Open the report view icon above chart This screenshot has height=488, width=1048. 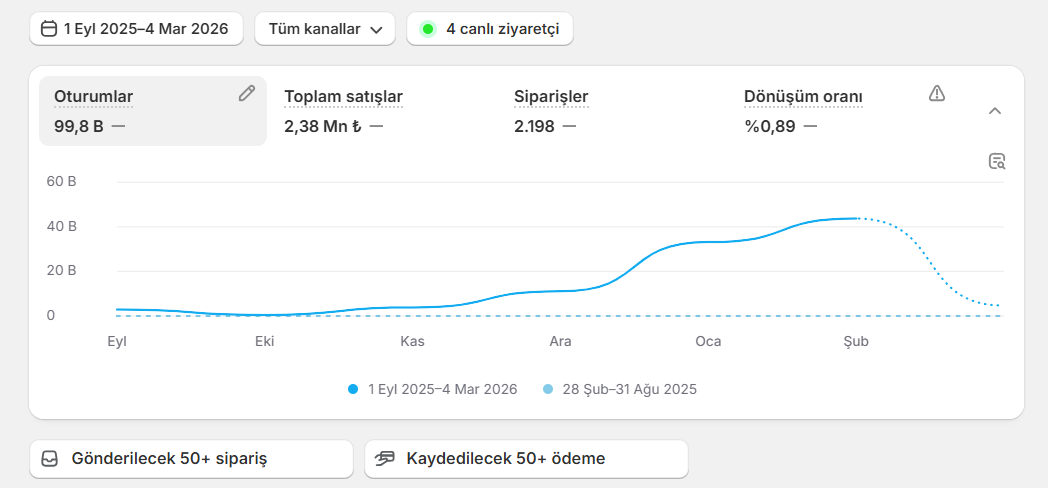[x=996, y=161]
